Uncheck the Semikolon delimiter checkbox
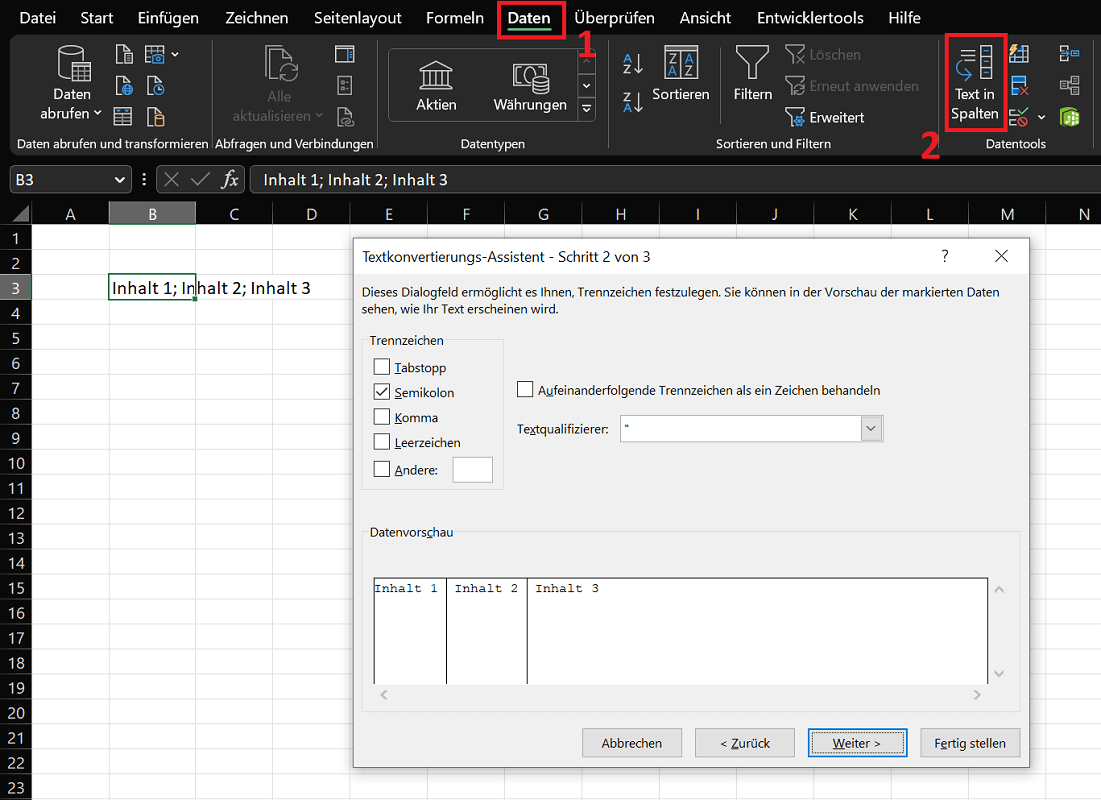This screenshot has height=800, width=1101. click(381, 392)
